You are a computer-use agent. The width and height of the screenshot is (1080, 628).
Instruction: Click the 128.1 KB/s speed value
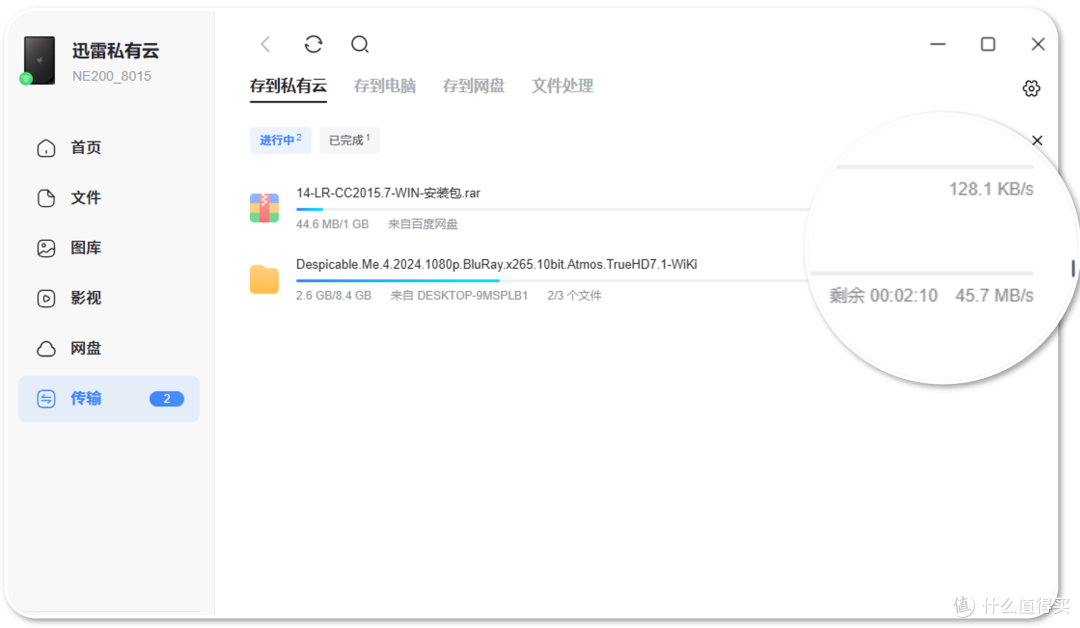coord(991,189)
